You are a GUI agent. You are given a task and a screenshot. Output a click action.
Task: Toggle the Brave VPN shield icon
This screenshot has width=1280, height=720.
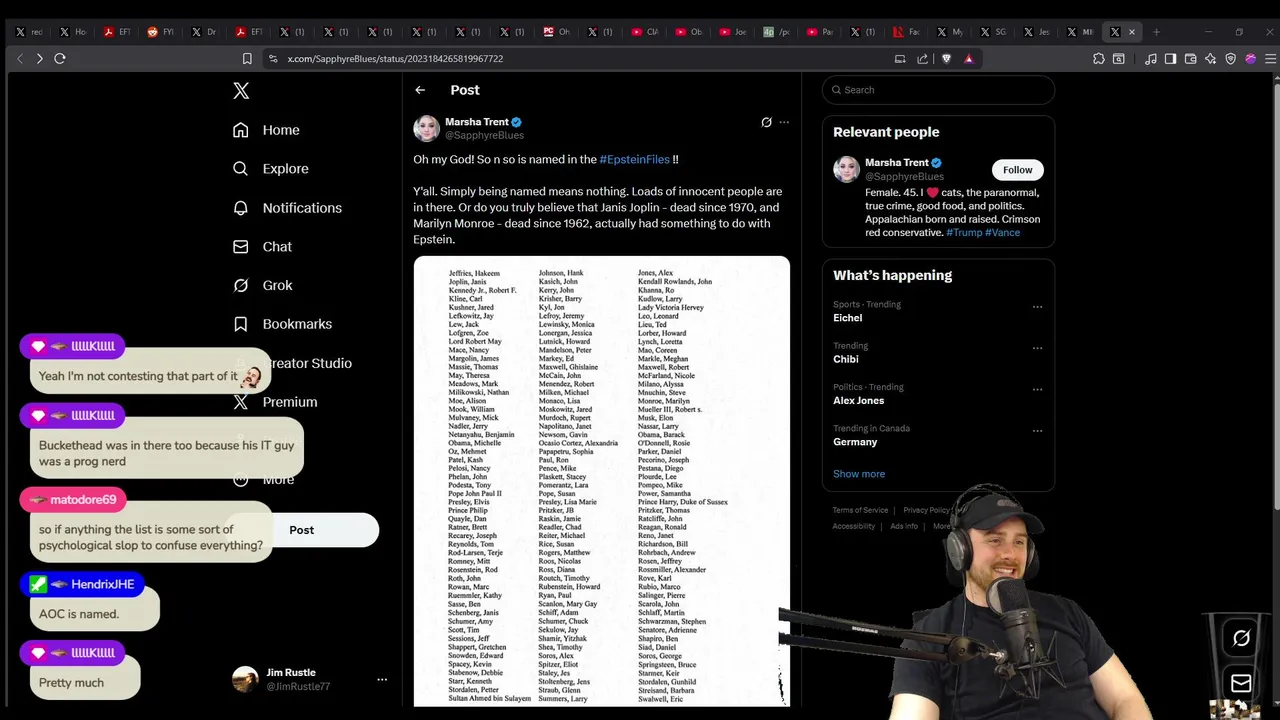click(x=1231, y=59)
